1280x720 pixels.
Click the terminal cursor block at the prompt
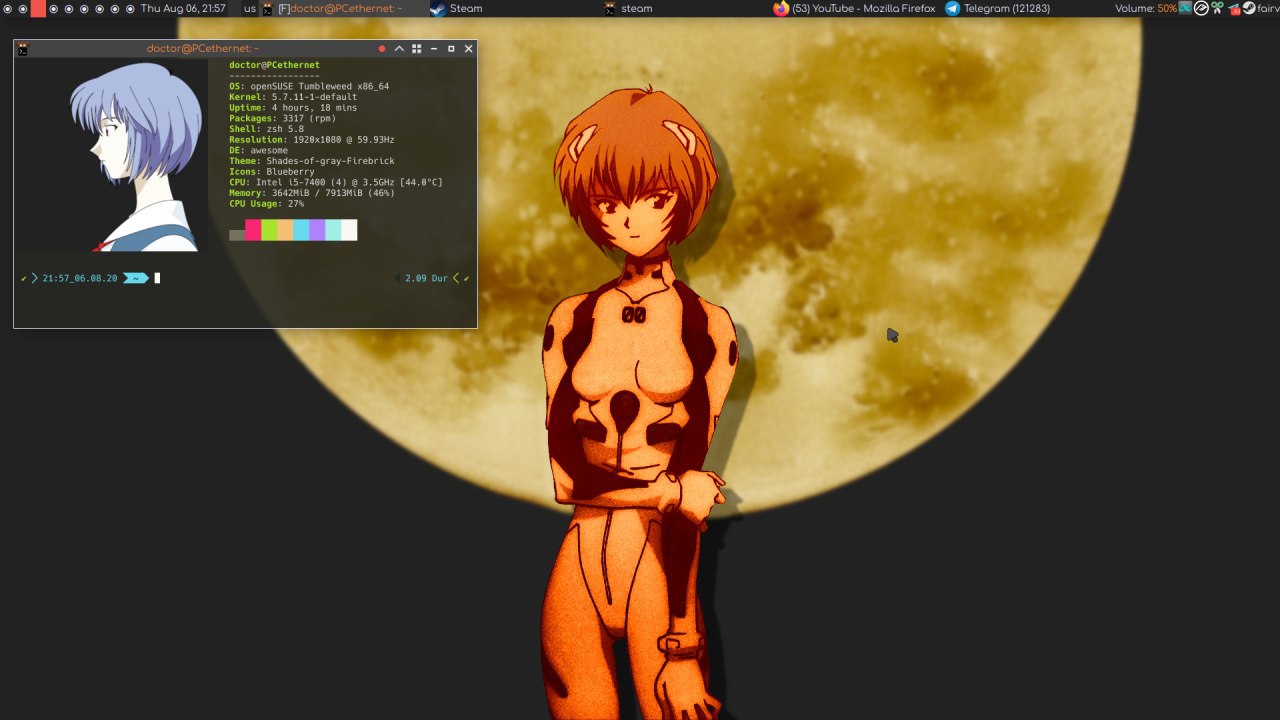coord(157,278)
